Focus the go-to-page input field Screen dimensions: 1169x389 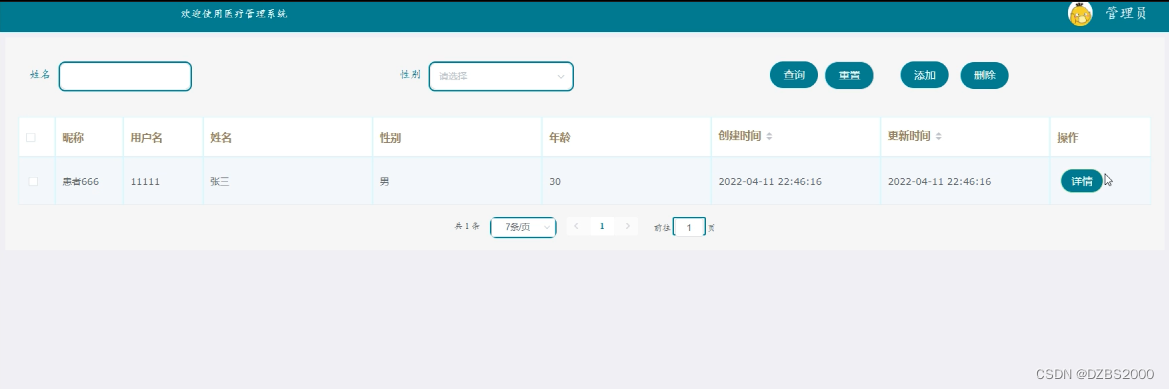690,227
